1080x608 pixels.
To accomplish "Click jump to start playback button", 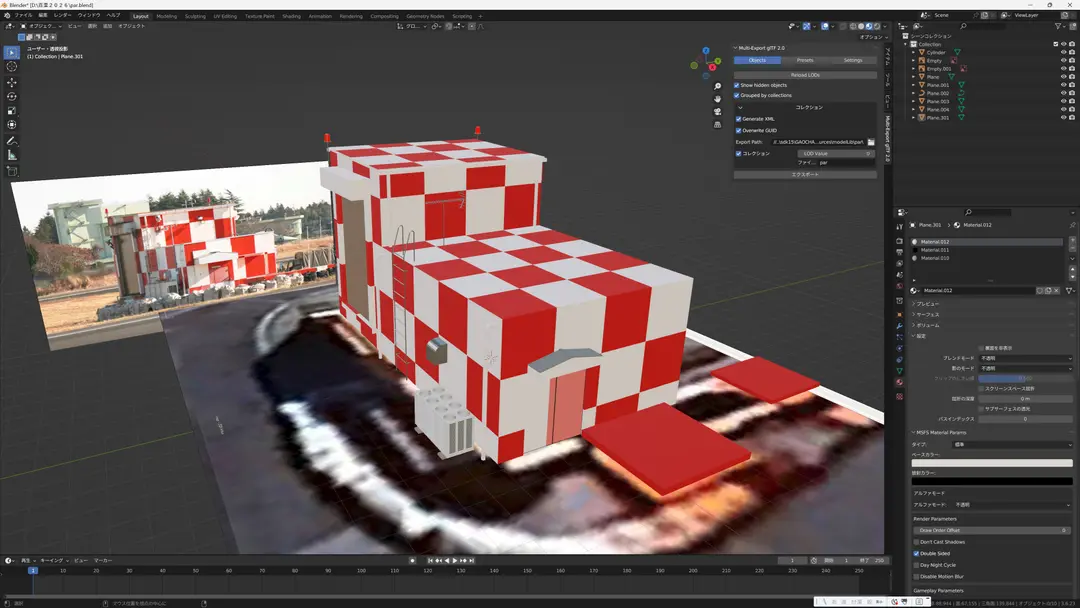I will point(430,560).
